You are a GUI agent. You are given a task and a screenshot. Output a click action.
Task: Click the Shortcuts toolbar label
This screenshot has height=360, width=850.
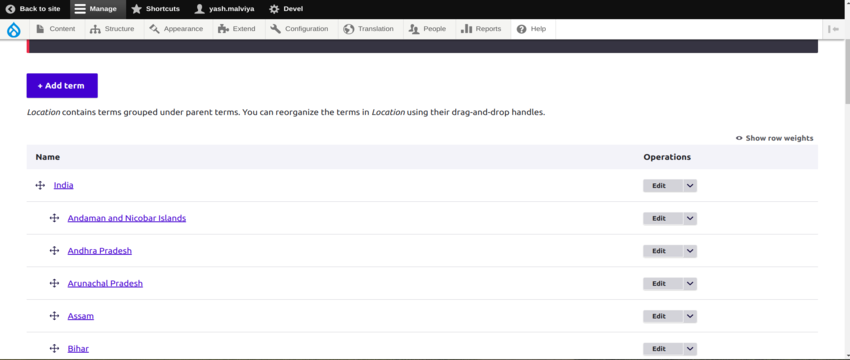[x=163, y=9]
